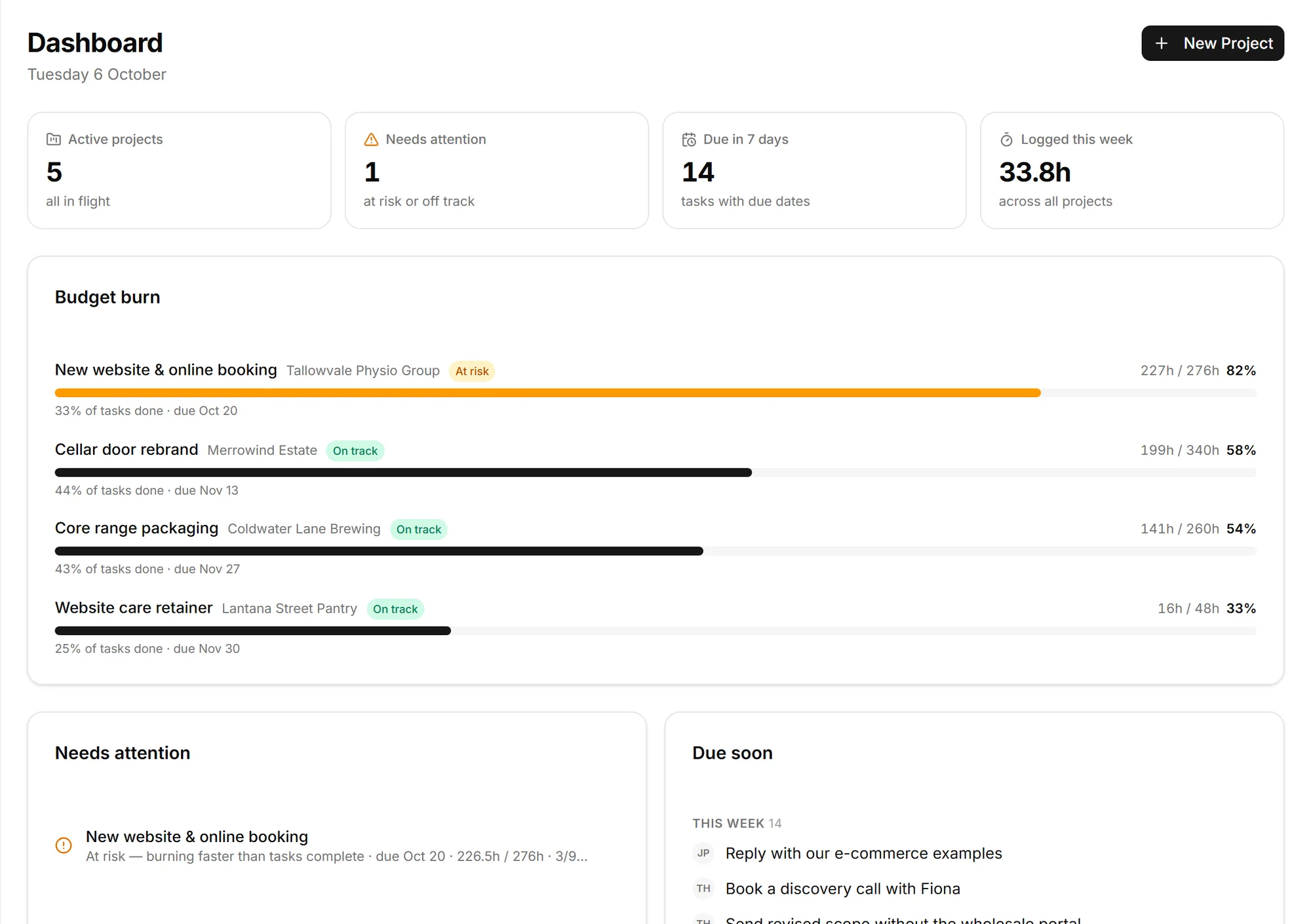Click the Merrowind Estate client name
Viewport: 1311px width, 924px height.
(262, 450)
